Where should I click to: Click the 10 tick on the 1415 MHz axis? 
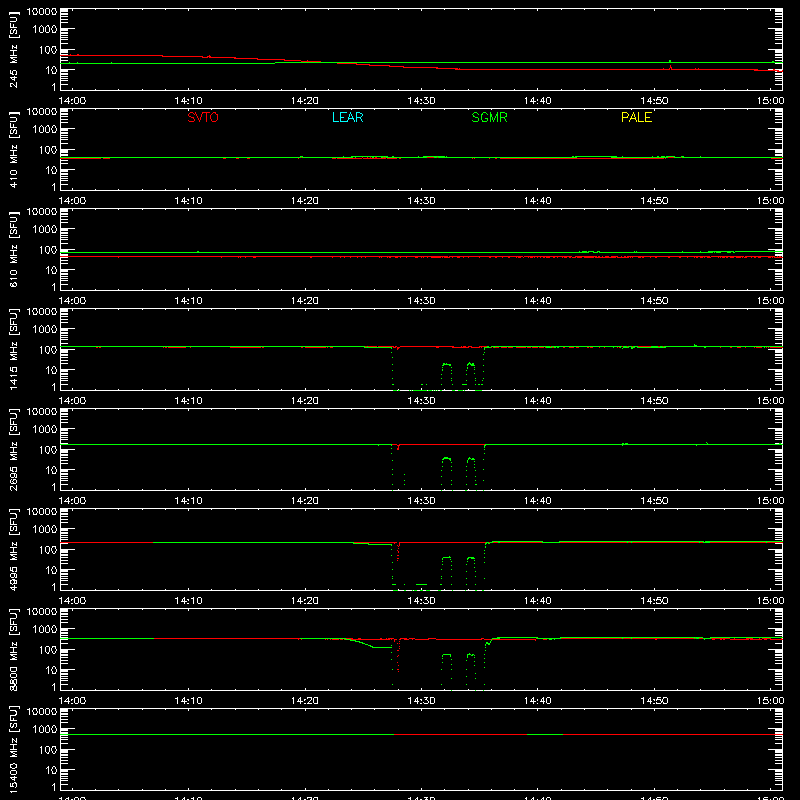(51, 370)
